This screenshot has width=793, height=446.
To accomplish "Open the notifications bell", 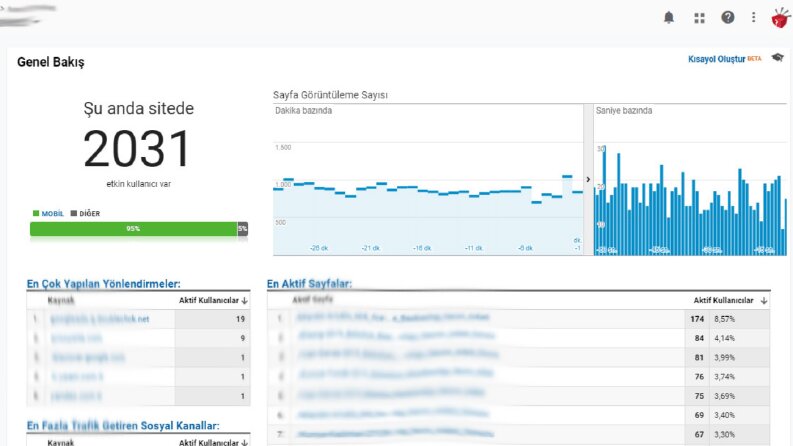I will [x=669, y=18].
